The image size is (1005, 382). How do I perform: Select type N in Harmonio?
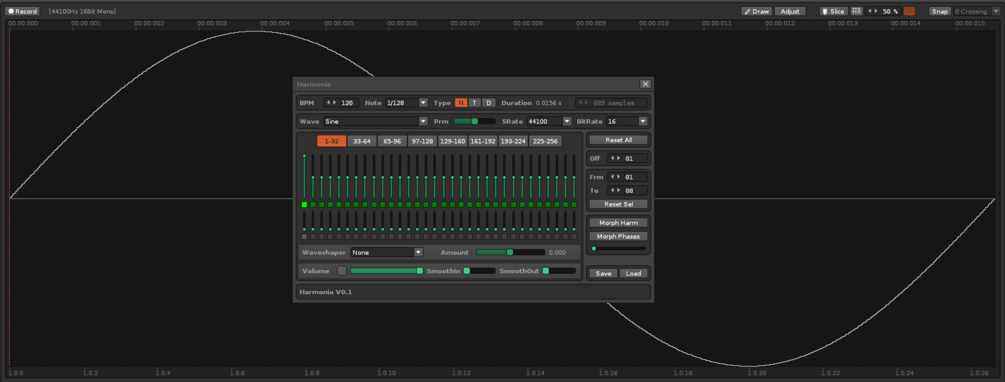pos(461,103)
